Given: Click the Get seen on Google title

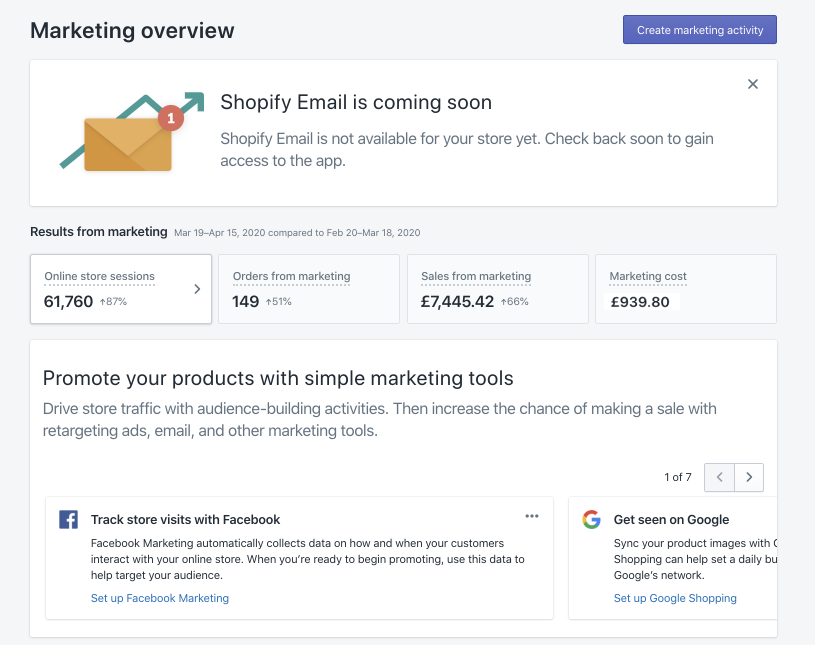Looking at the screenshot, I should 671,520.
